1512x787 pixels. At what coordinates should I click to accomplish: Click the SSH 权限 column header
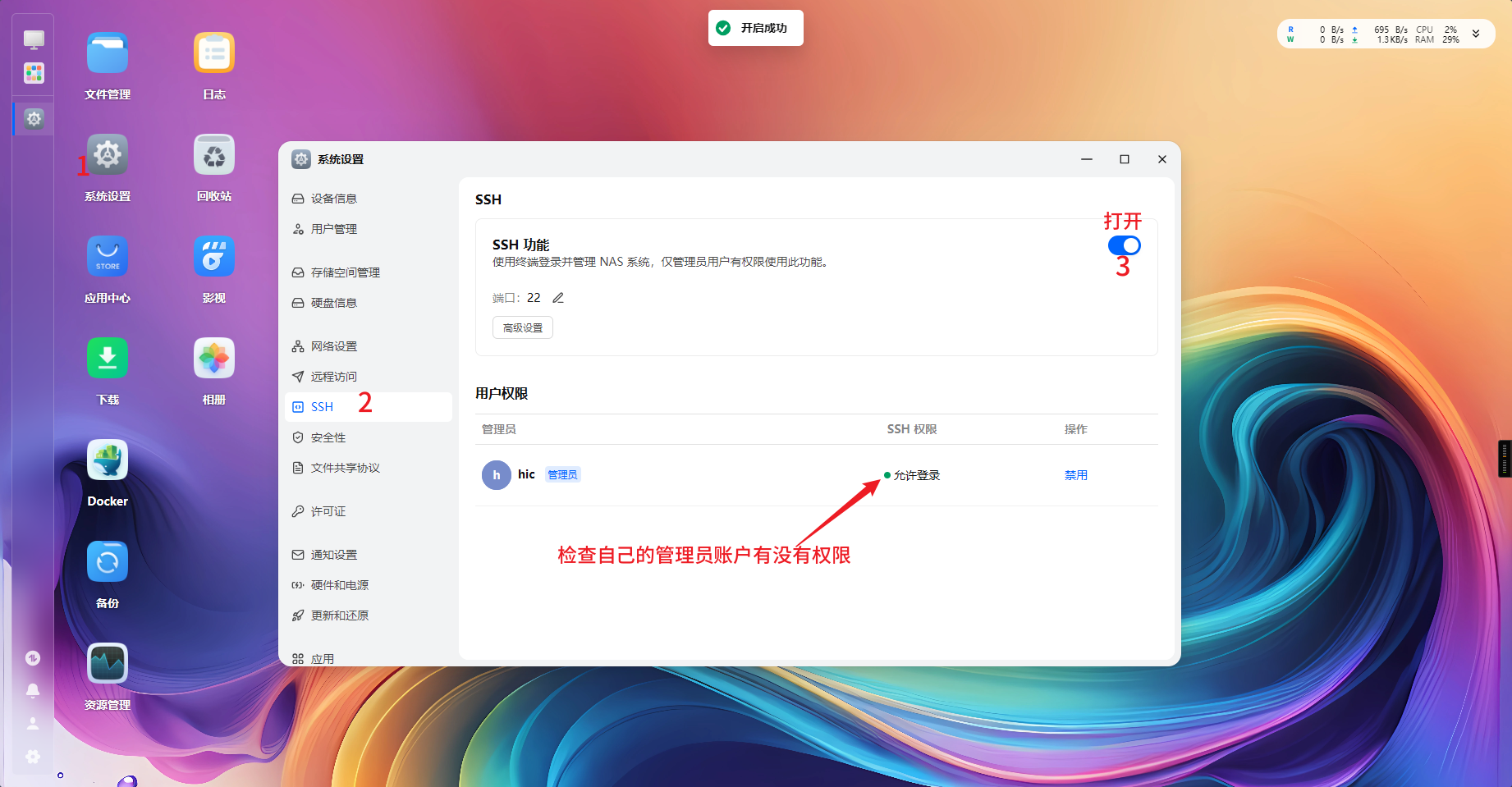click(x=912, y=429)
